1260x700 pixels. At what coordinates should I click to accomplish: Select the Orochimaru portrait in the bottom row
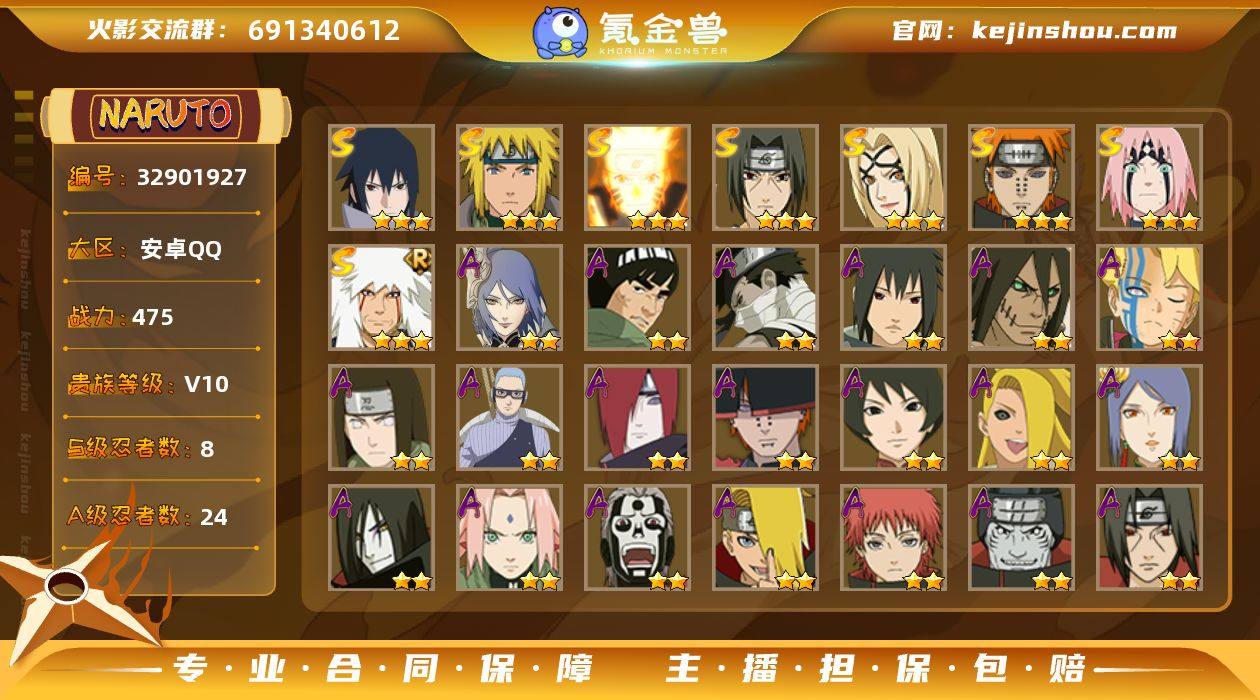pos(381,538)
